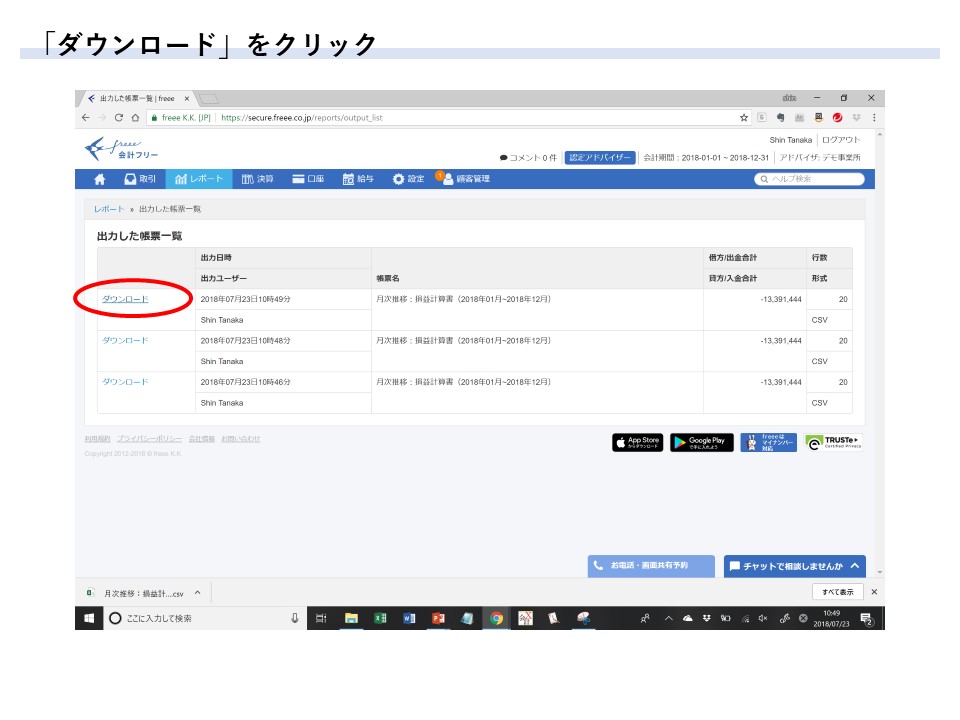Click the レポート breadcrumb link
Viewport: 960px width, 720px height.
(109, 209)
